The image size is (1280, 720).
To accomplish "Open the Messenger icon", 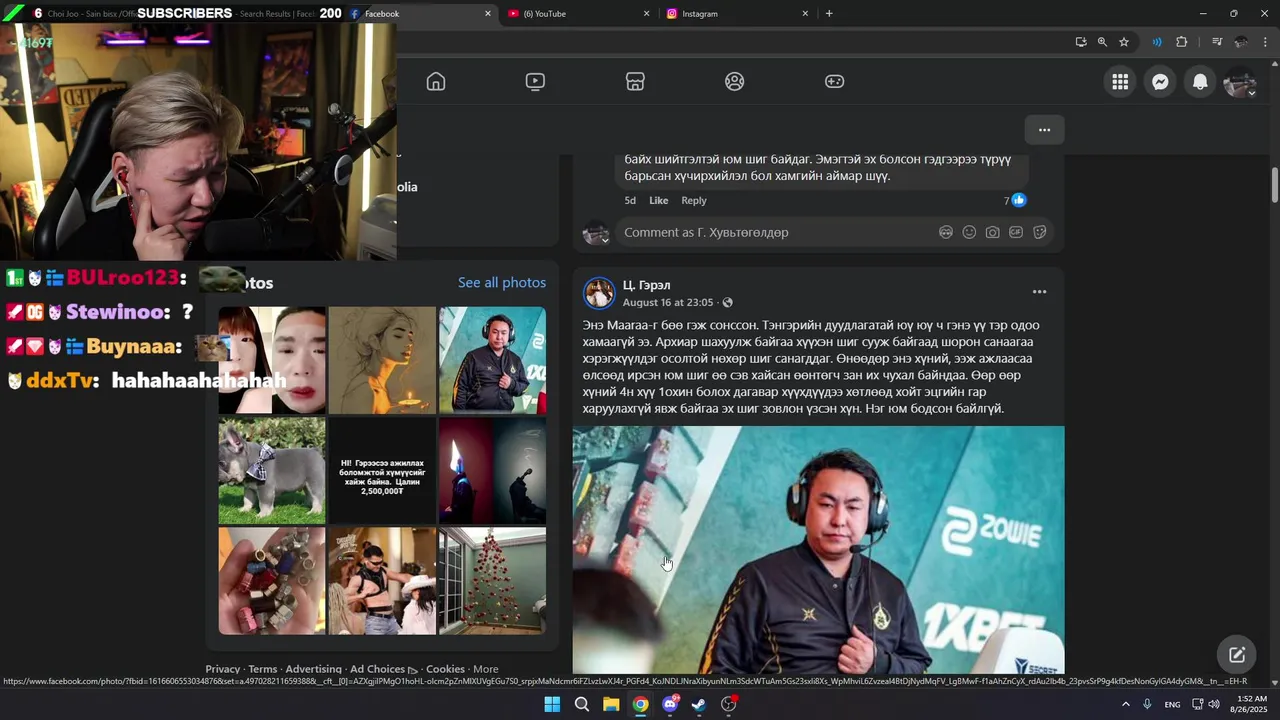I will pos(1160,82).
